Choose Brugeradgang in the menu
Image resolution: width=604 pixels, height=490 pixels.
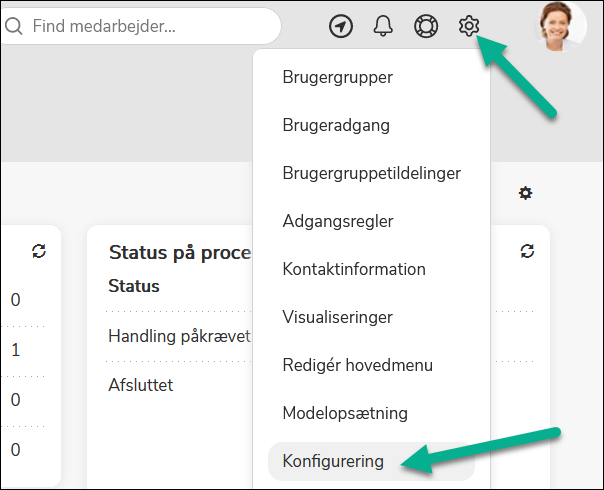(x=336, y=125)
